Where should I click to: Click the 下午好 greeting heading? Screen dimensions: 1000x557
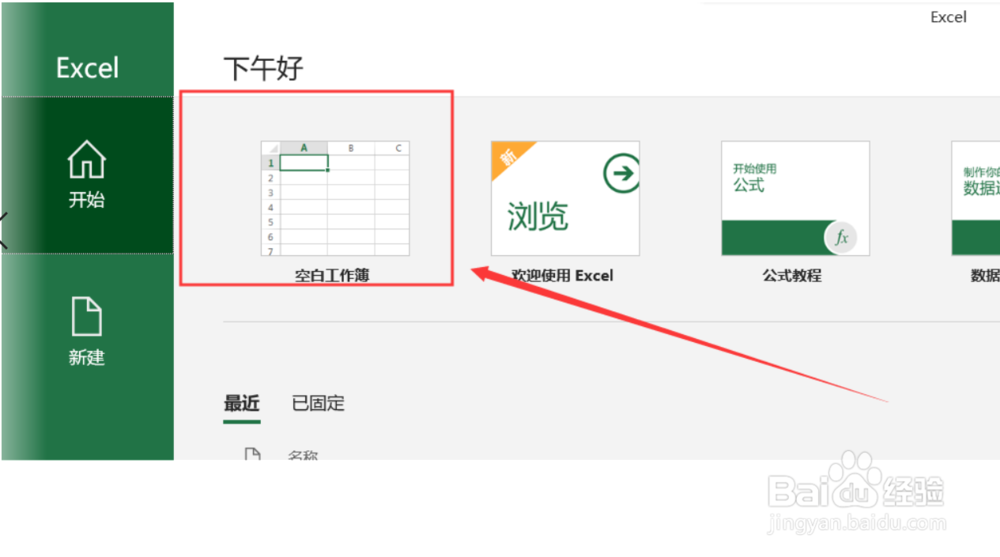(263, 68)
